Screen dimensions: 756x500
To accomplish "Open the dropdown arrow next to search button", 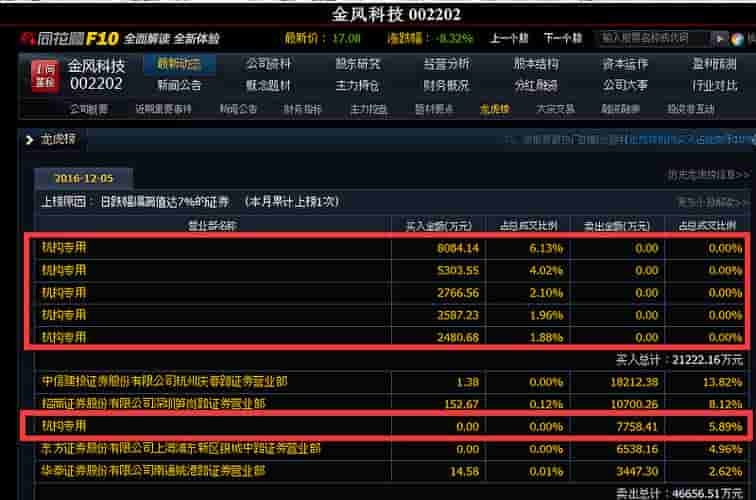I will tap(737, 39).
